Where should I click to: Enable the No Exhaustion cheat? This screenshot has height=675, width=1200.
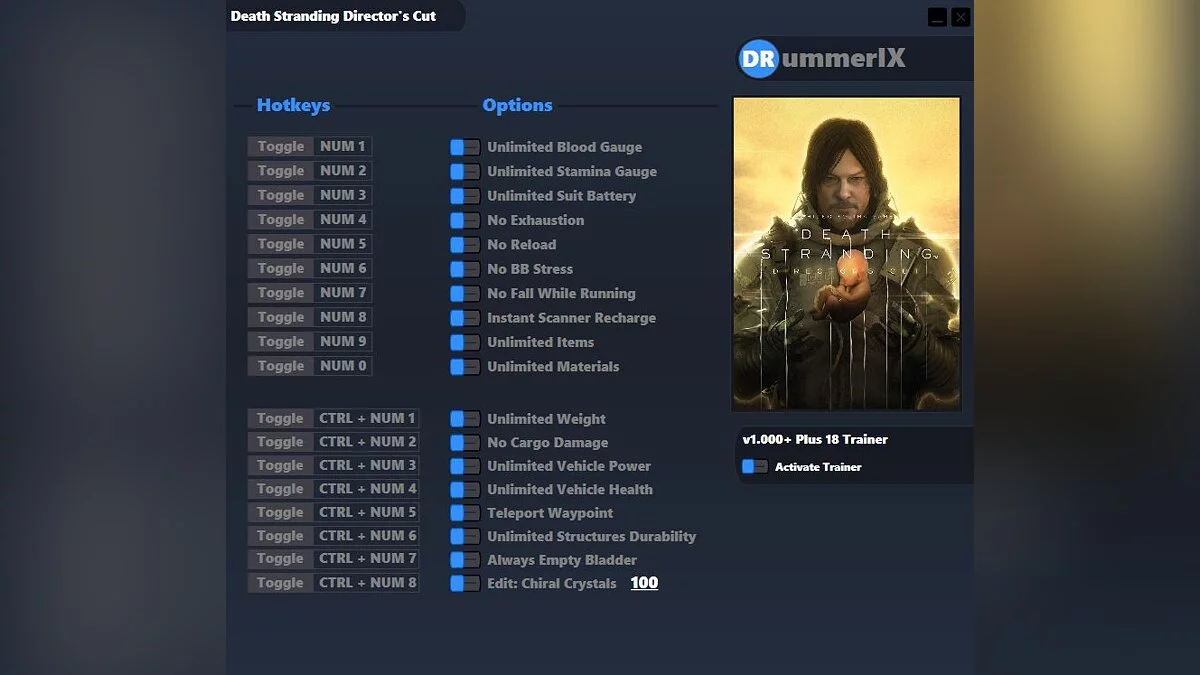pos(464,220)
